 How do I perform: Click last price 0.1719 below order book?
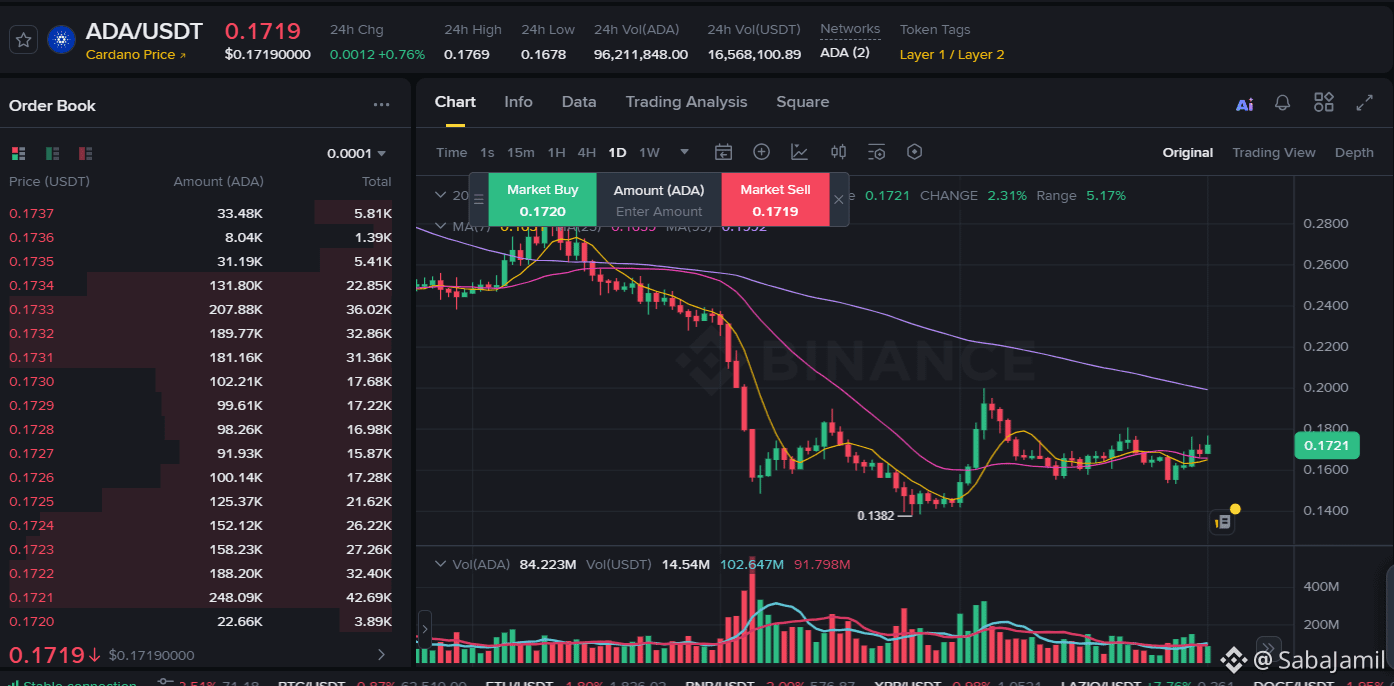[46, 655]
